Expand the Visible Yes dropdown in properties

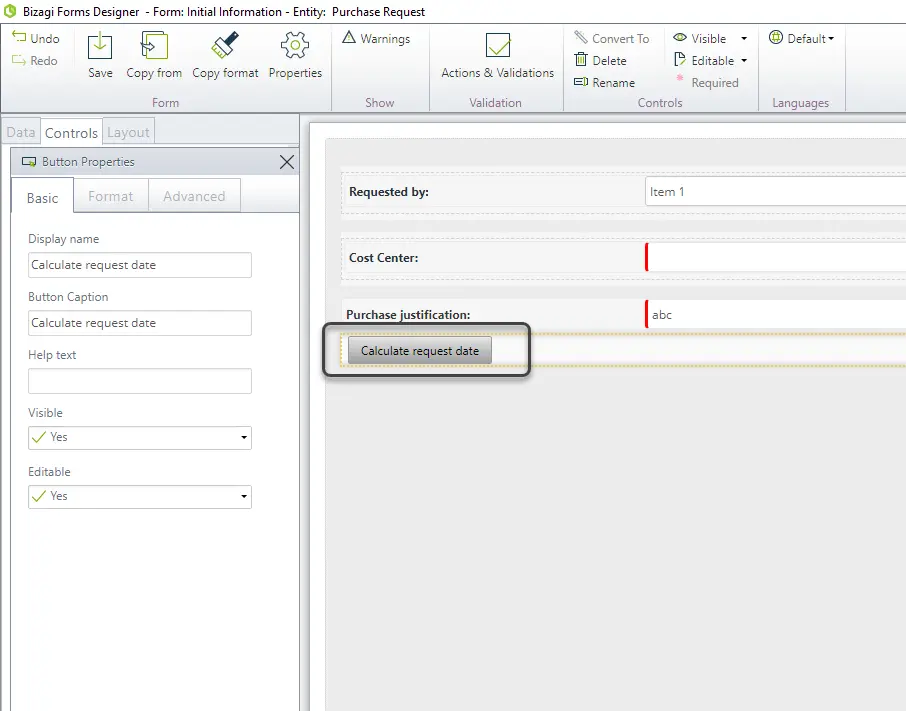coord(140,438)
